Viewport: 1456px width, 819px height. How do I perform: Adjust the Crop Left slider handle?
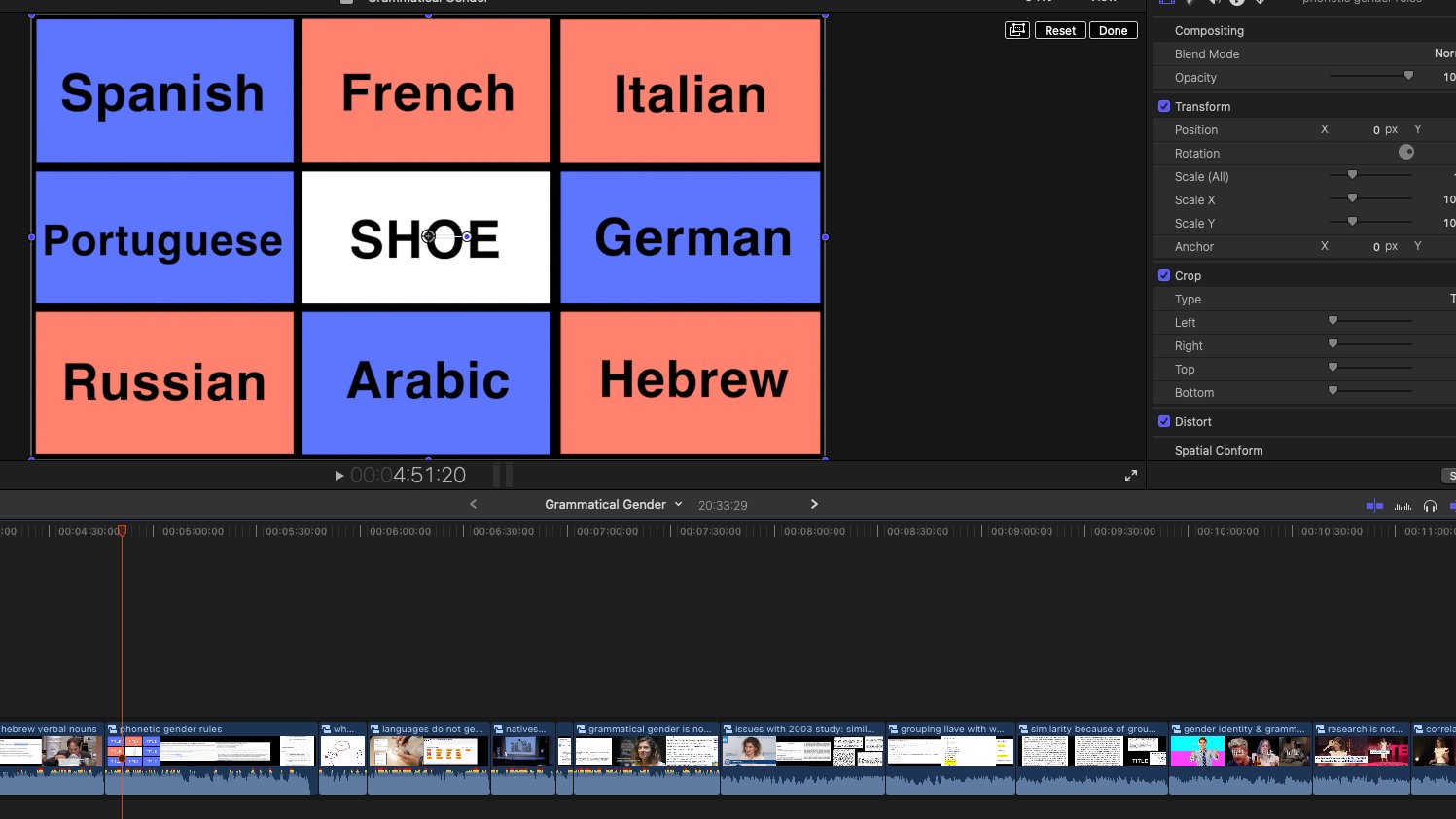click(1333, 321)
